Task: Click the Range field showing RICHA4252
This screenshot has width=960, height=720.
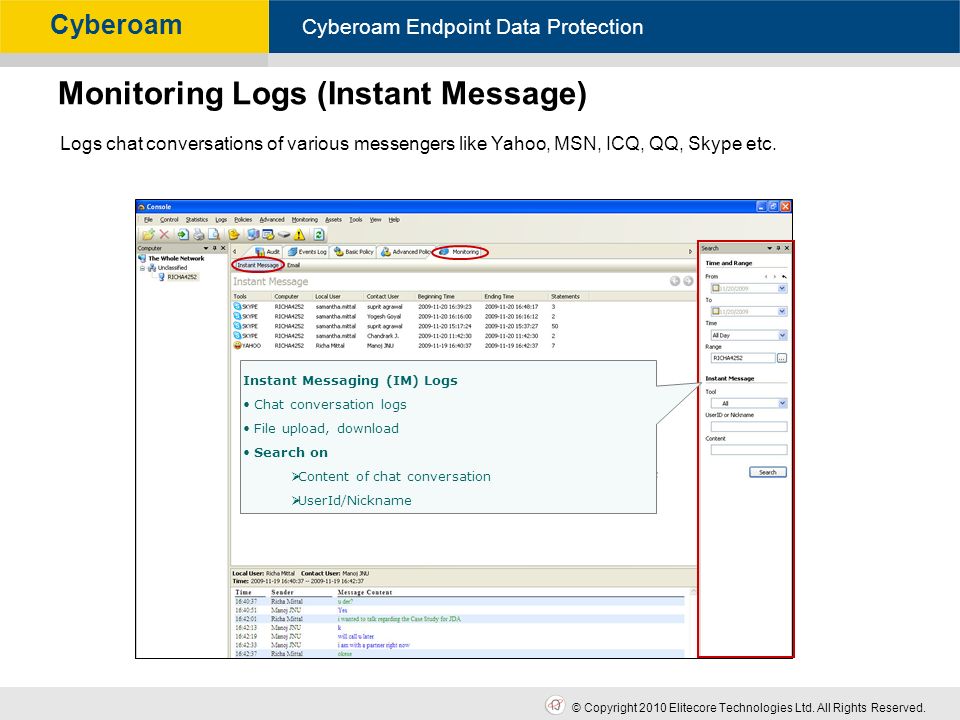Action: click(x=743, y=358)
